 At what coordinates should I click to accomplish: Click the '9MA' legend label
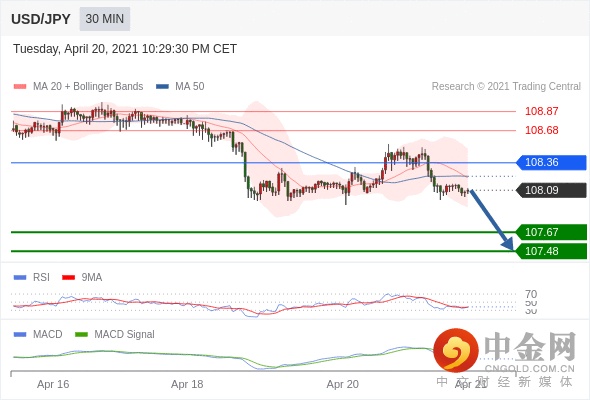point(92,278)
